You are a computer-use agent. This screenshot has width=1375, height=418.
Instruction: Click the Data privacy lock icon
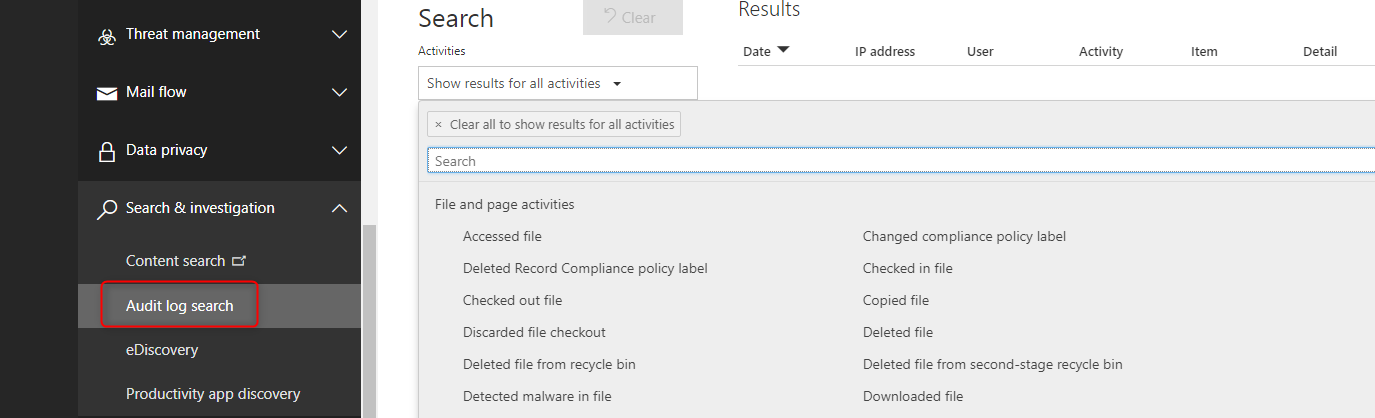106,151
